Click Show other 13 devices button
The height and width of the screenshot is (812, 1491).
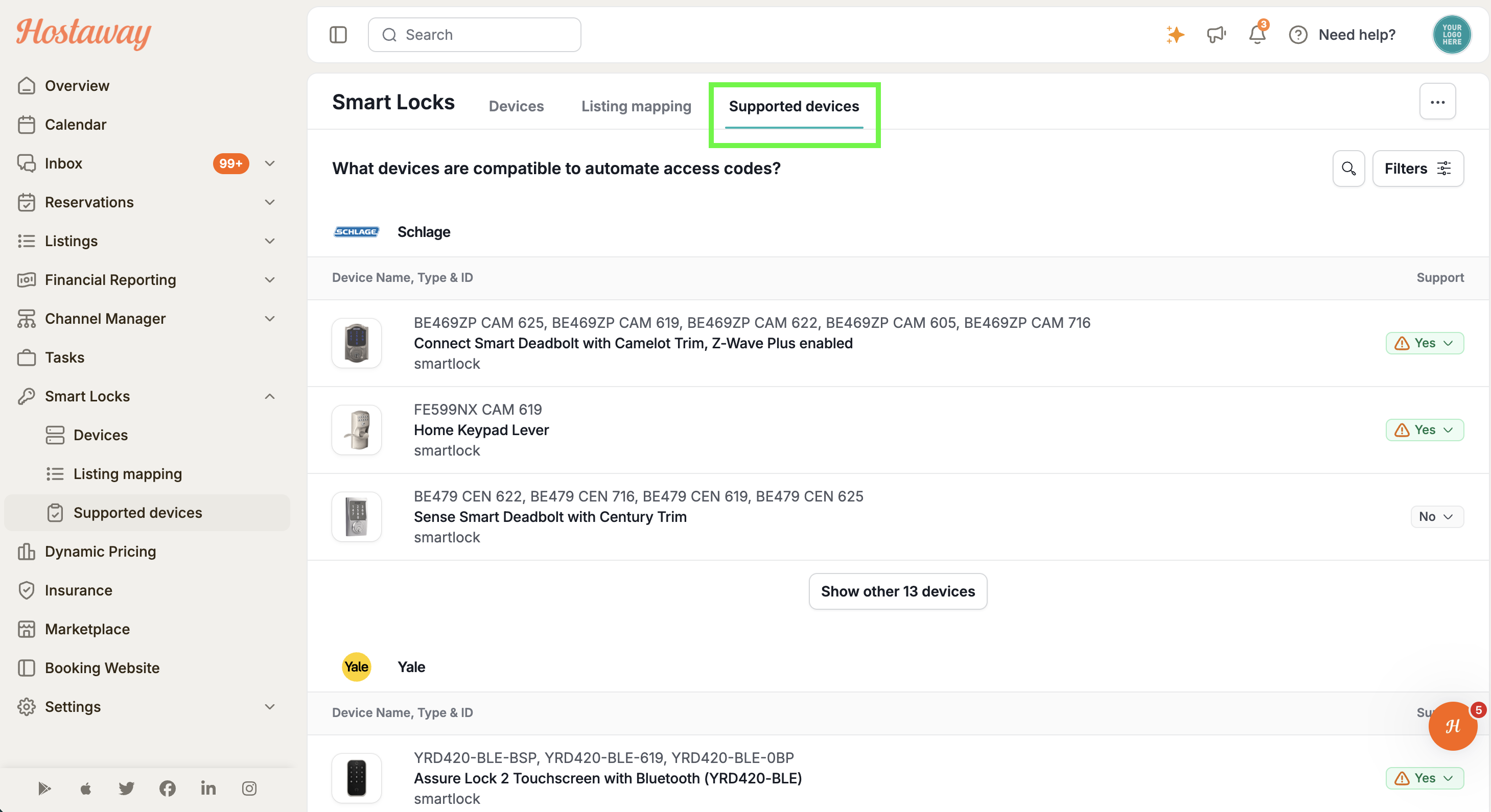pyautogui.click(x=898, y=591)
